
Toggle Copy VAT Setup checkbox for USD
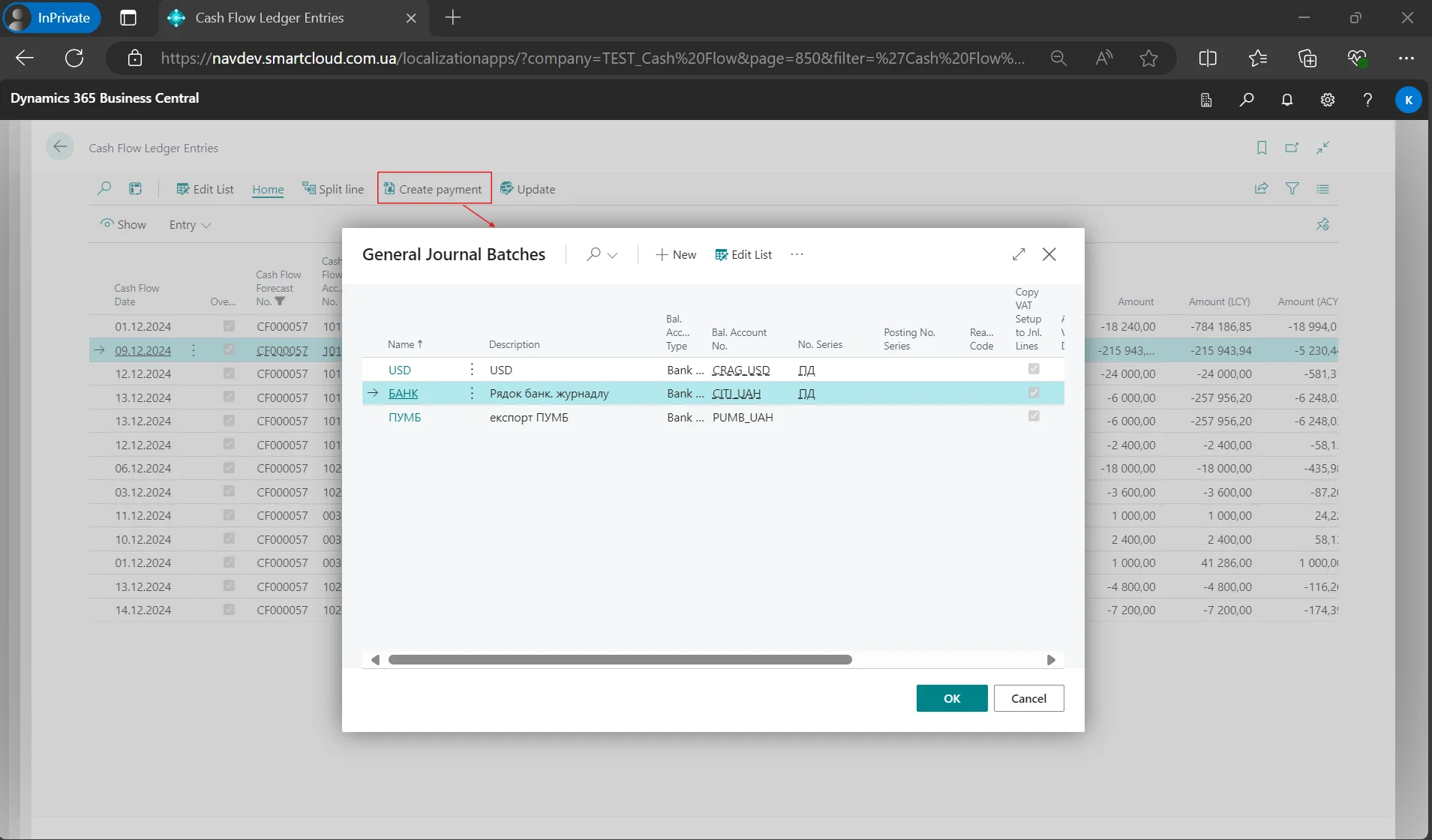(x=1033, y=369)
